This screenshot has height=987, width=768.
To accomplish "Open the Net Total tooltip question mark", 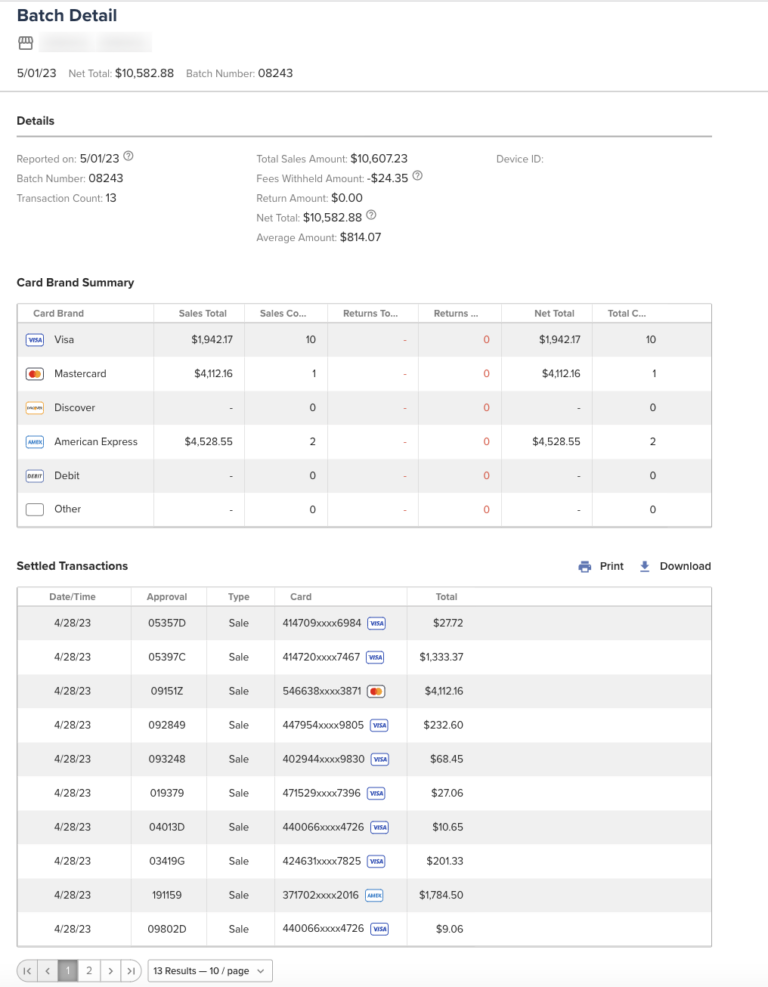I will tap(370, 216).
